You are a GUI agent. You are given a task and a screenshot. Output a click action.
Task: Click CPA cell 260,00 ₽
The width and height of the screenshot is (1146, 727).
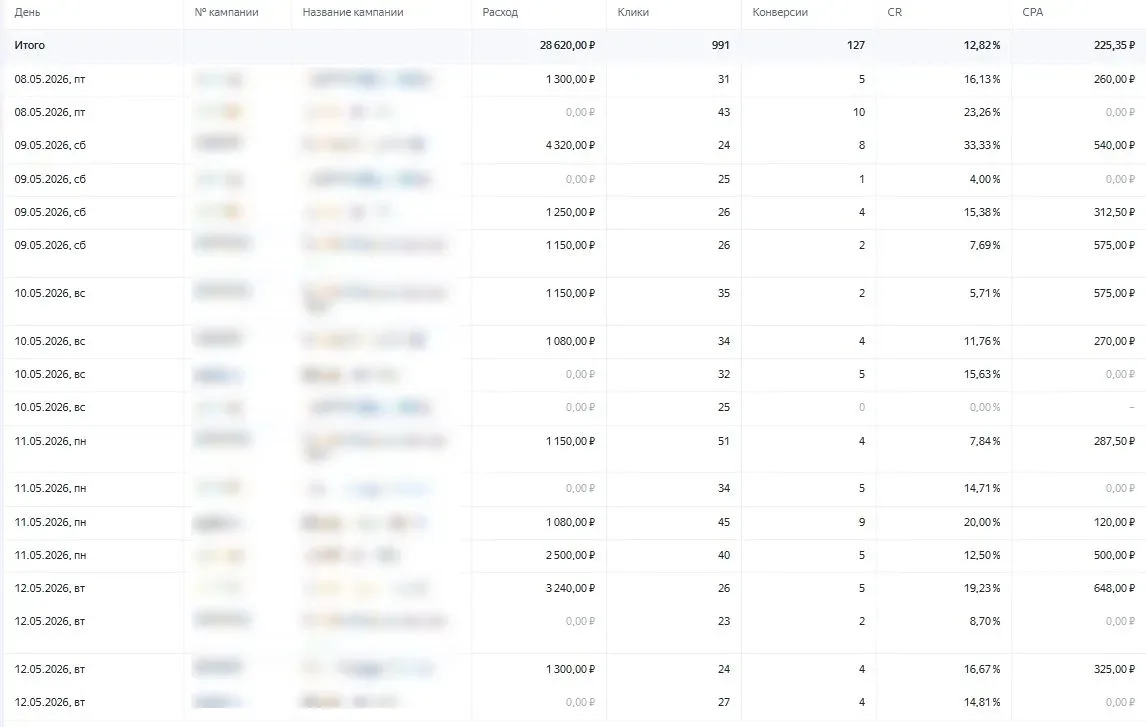pyautogui.click(x=1115, y=79)
